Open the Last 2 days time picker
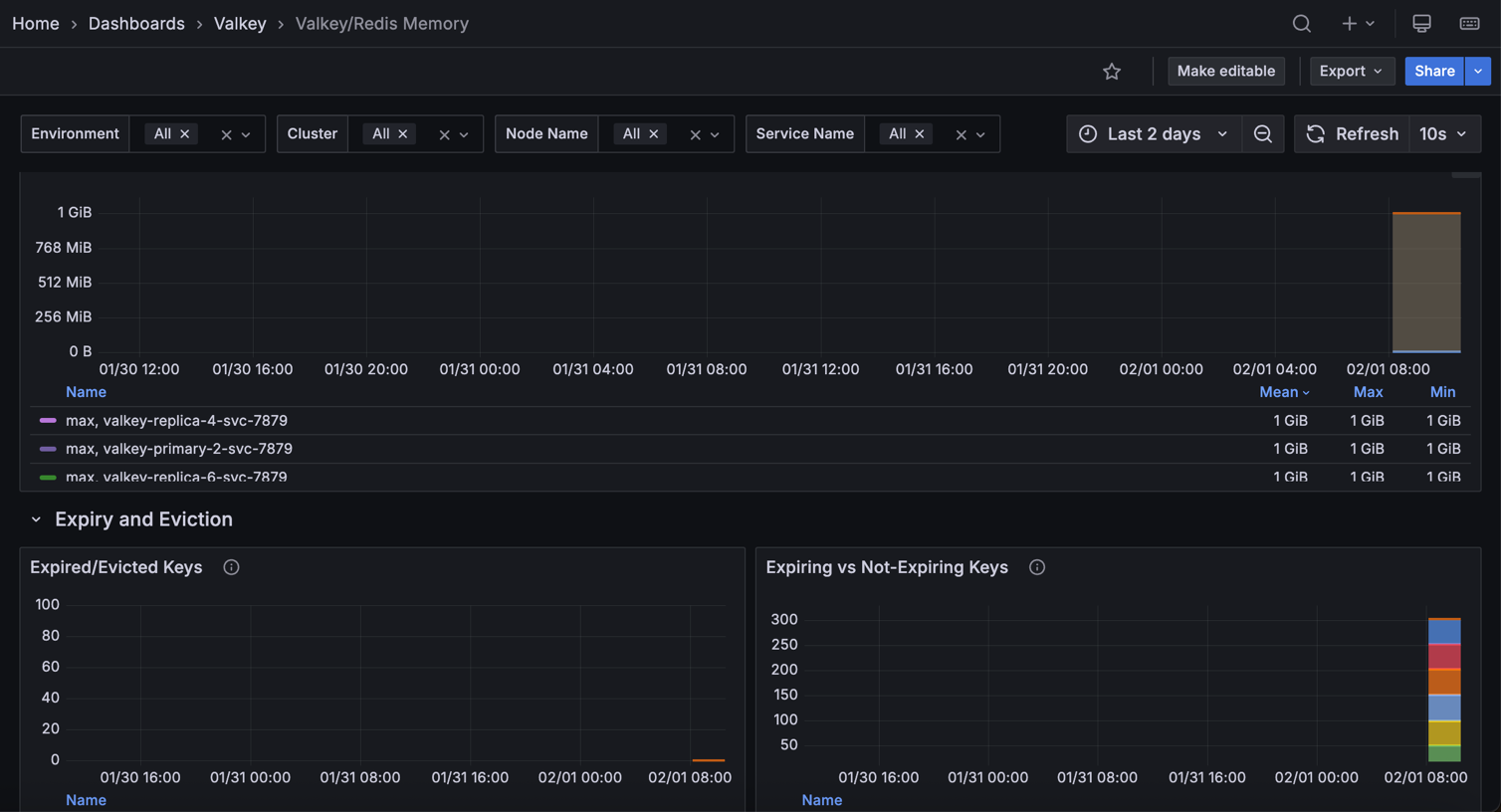1501x812 pixels. pyautogui.click(x=1154, y=133)
